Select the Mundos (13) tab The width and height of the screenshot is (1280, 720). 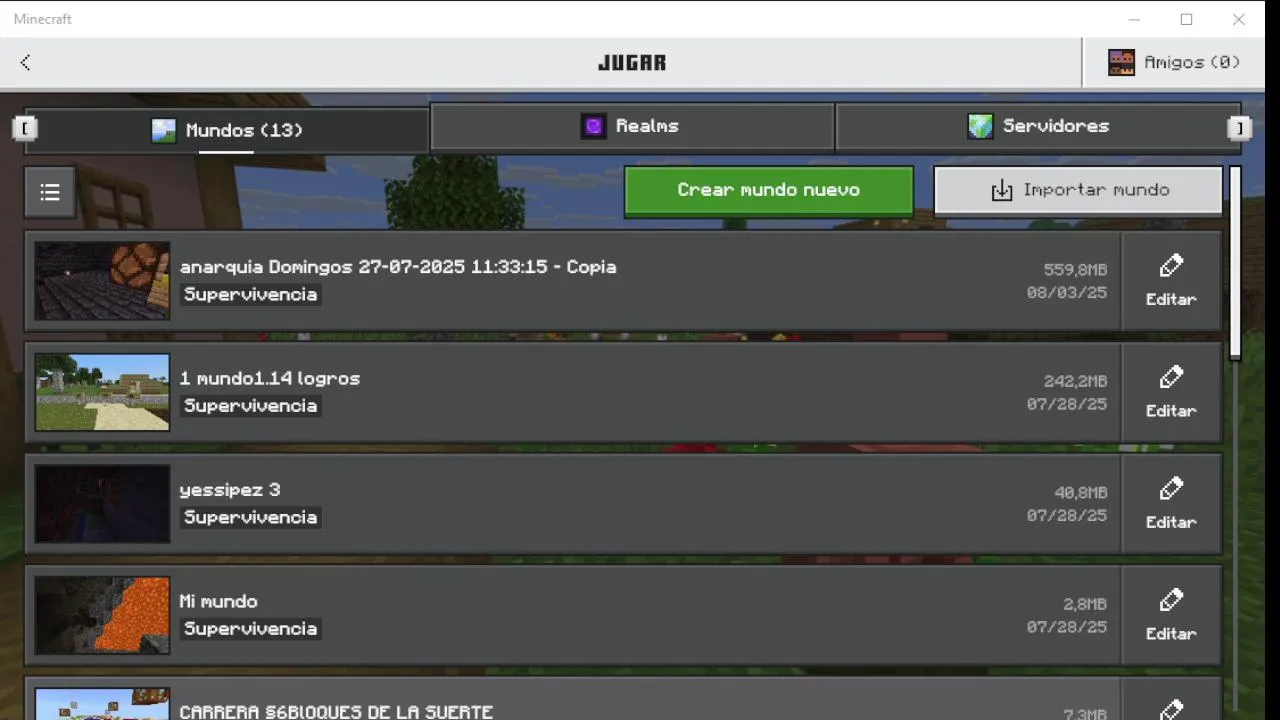pyautogui.click(x=227, y=130)
